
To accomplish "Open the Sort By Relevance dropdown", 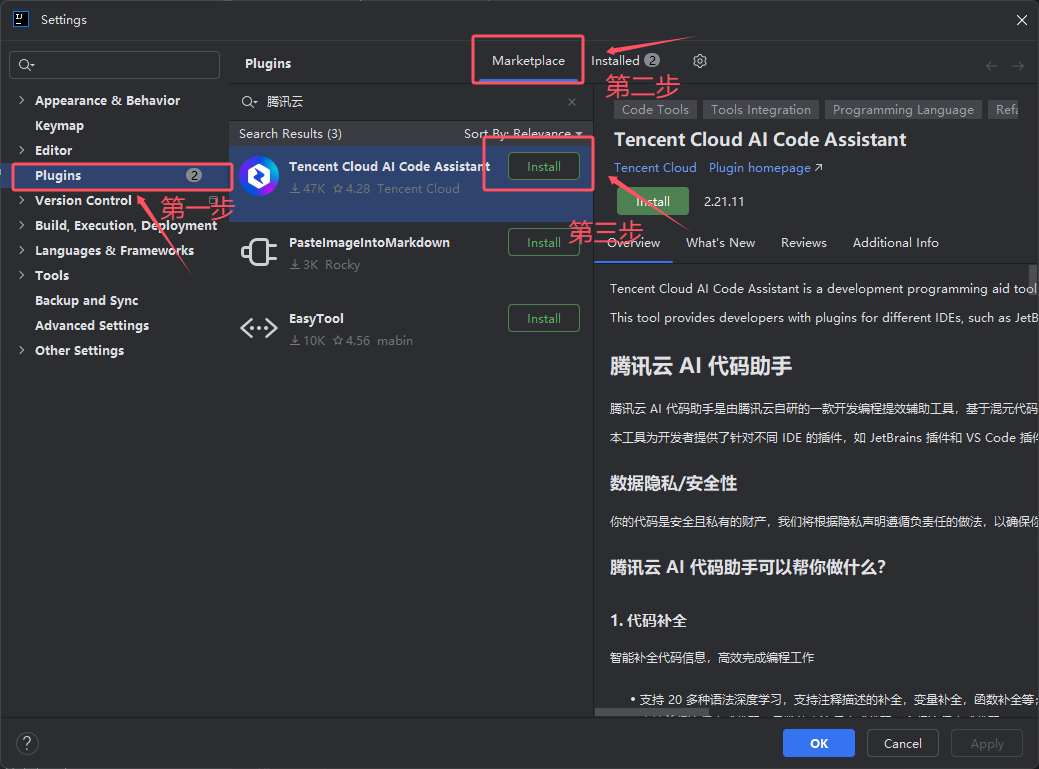I will 523,134.
